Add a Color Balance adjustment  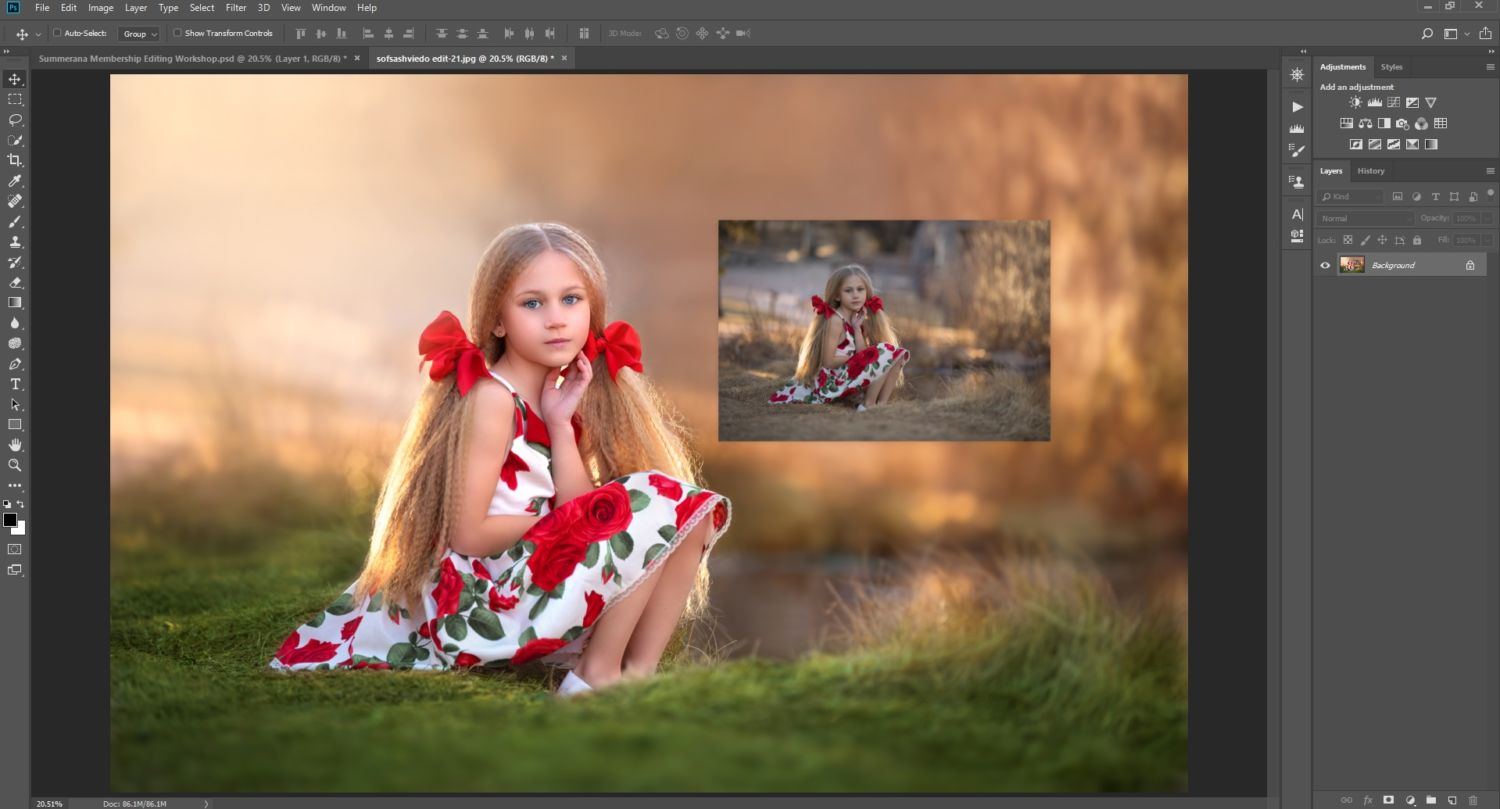pos(1365,123)
